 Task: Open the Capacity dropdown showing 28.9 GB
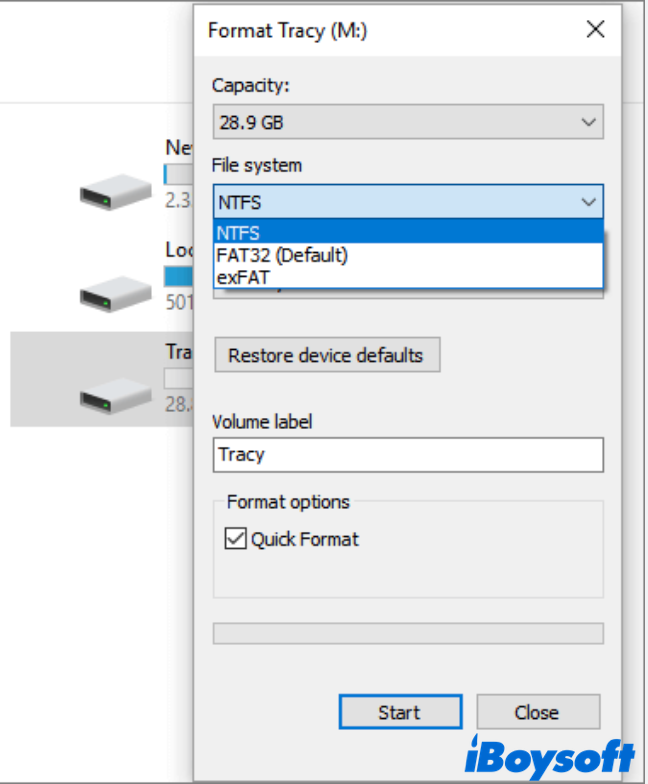click(x=408, y=123)
